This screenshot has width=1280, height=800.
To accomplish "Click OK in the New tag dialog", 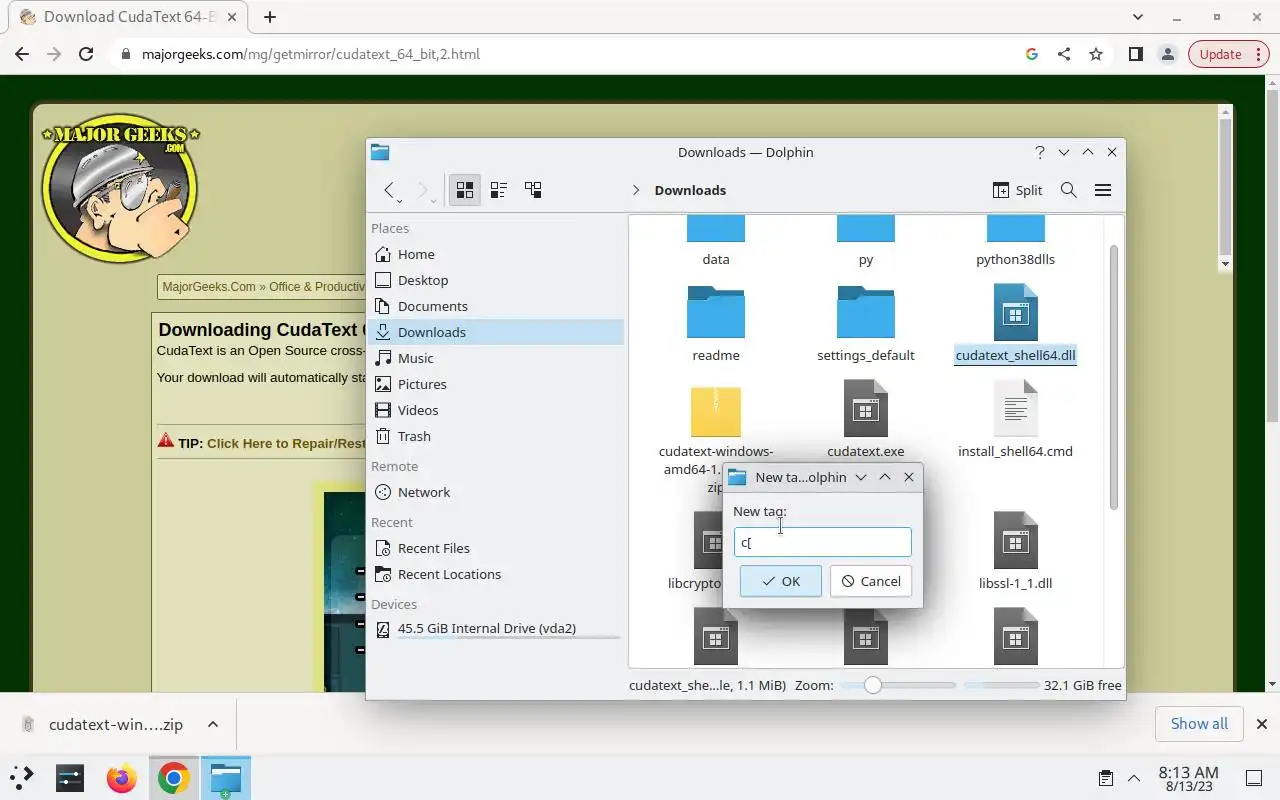I will (781, 581).
